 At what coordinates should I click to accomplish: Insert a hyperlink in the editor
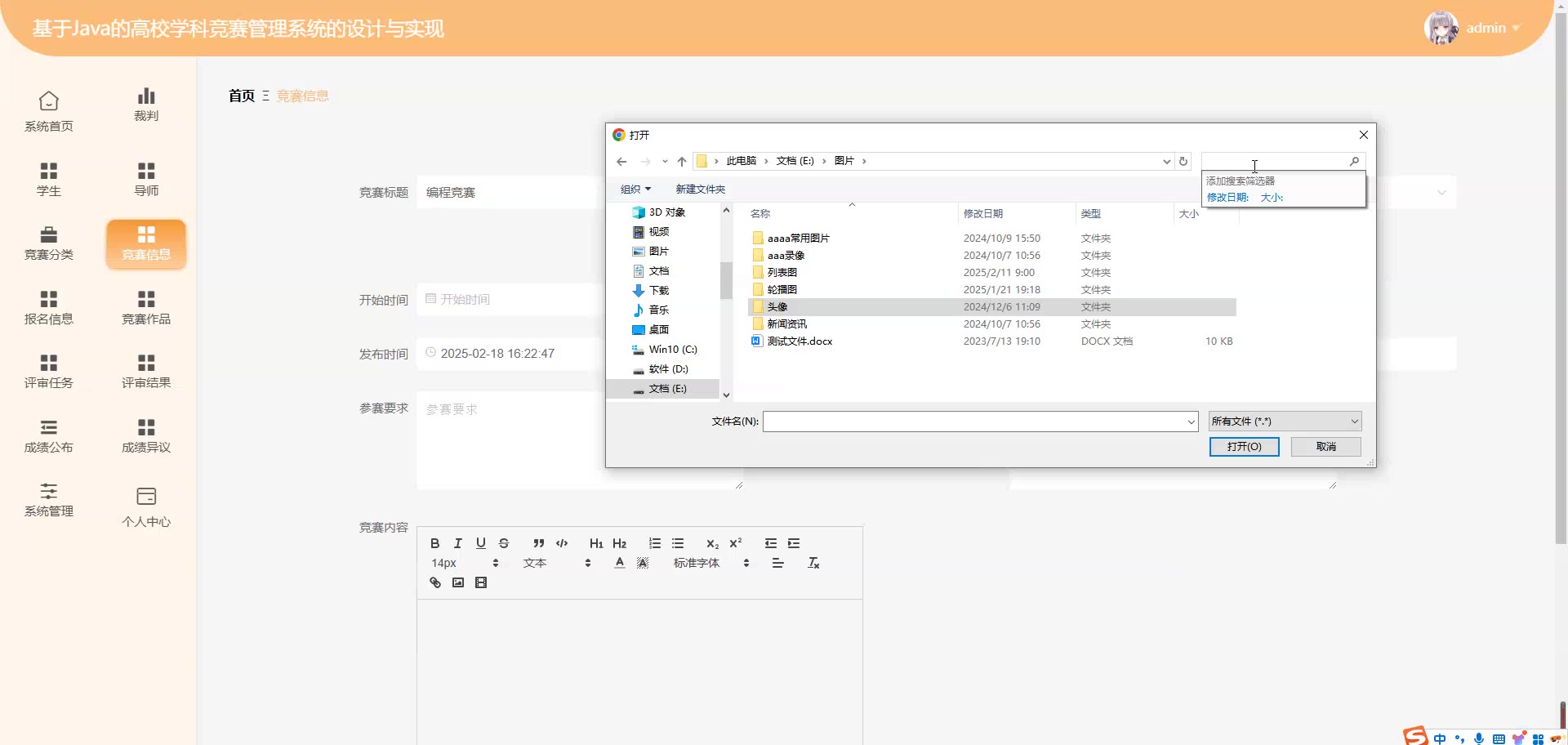click(x=435, y=582)
